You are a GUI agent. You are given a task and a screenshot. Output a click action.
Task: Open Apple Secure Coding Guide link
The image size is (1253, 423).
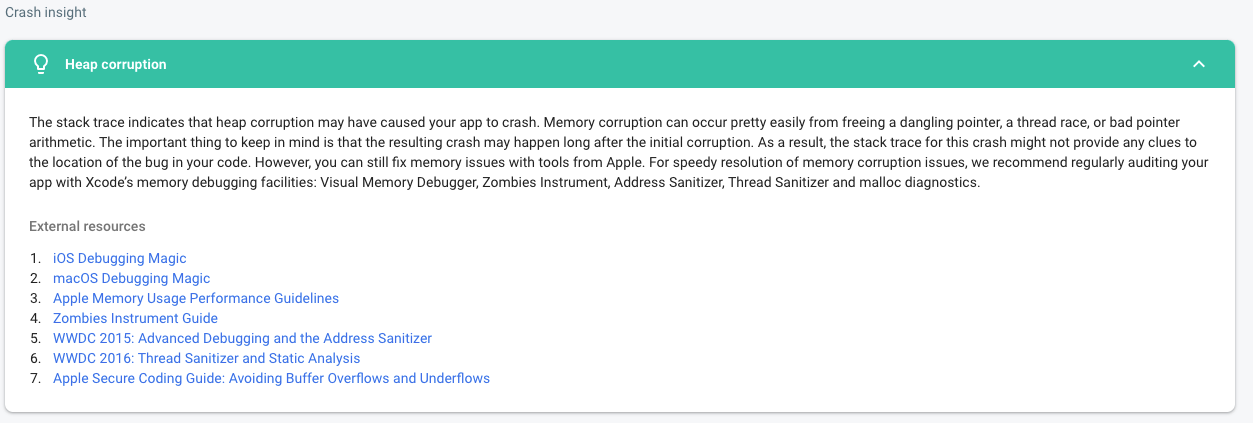271,378
